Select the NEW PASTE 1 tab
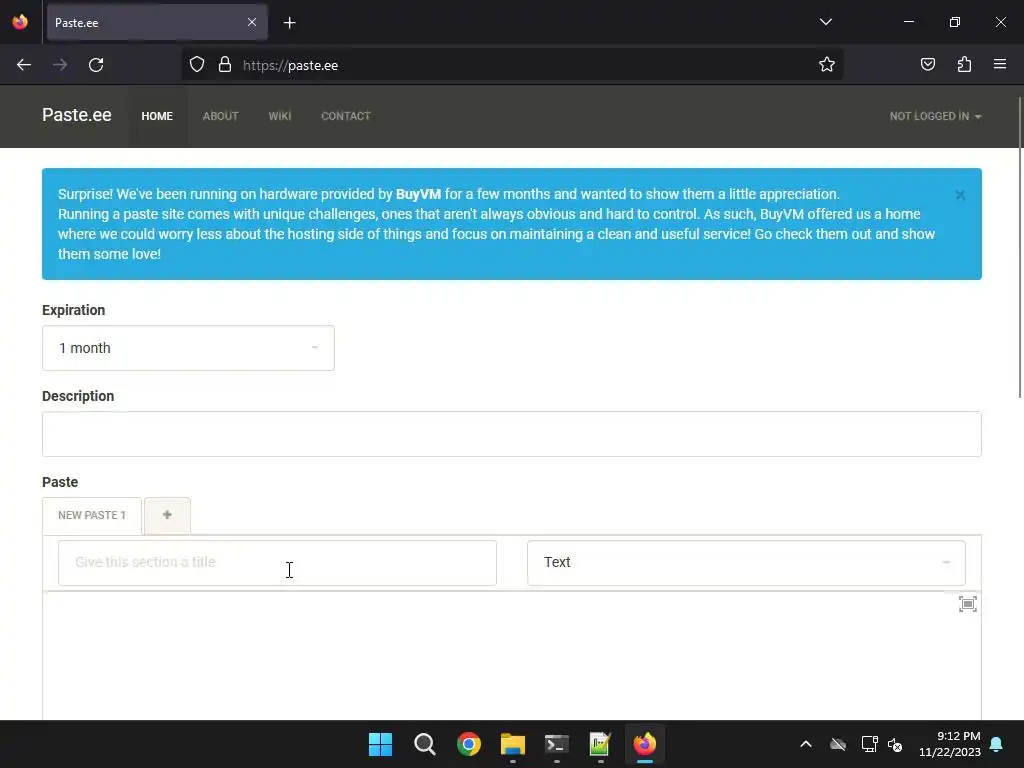The width and height of the screenshot is (1024, 768). coord(92,516)
